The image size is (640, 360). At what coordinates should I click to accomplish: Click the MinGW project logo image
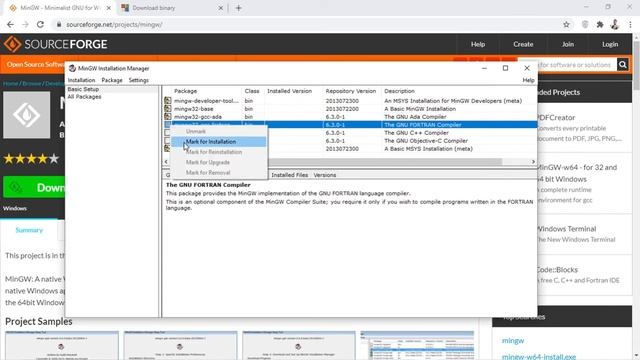click(x=27, y=115)
